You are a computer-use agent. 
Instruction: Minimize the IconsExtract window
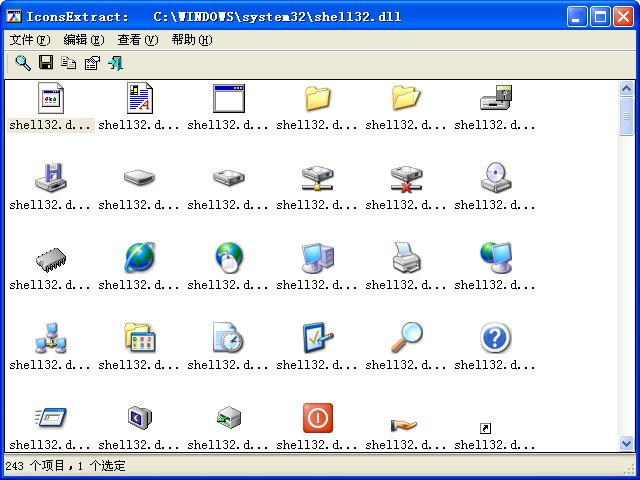[x=577, y=17]
